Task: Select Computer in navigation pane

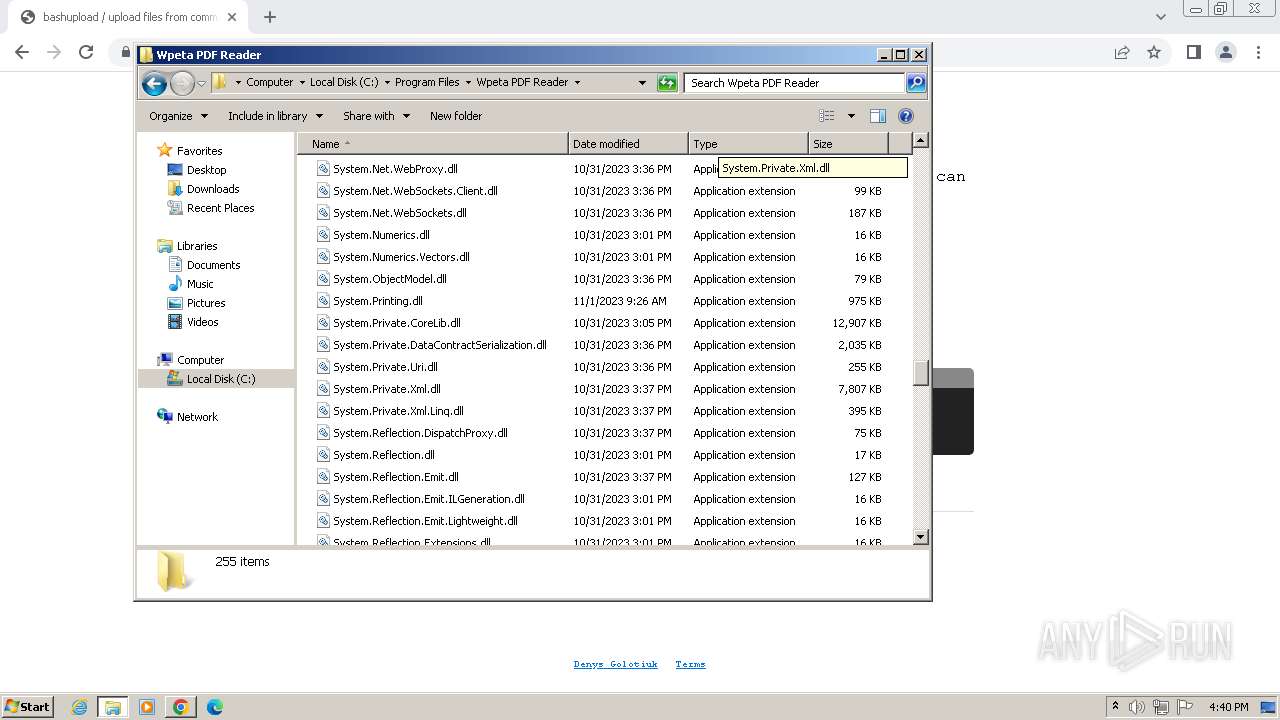Action: [x=200, y=360]
